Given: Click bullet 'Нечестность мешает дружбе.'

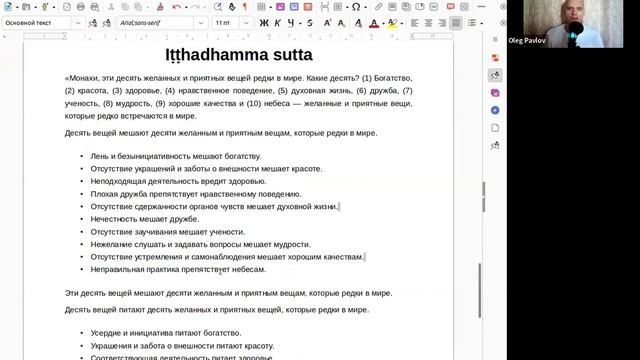Looking at the screenshot, I should [145, 219].
